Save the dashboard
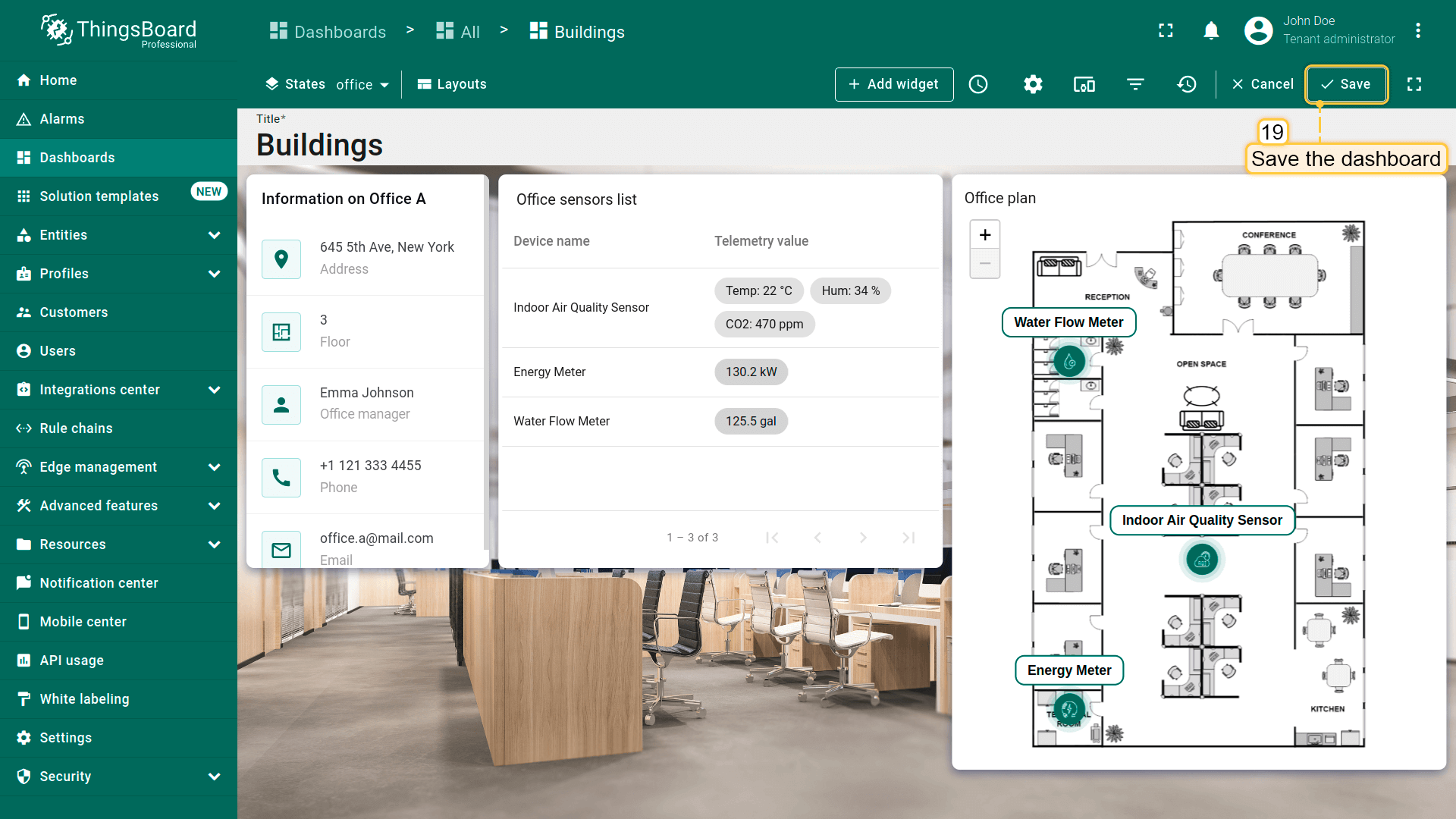Image resolution: width=1456 pixels, height=819 pixels. pyautogui.click(x=1346, y=84)
